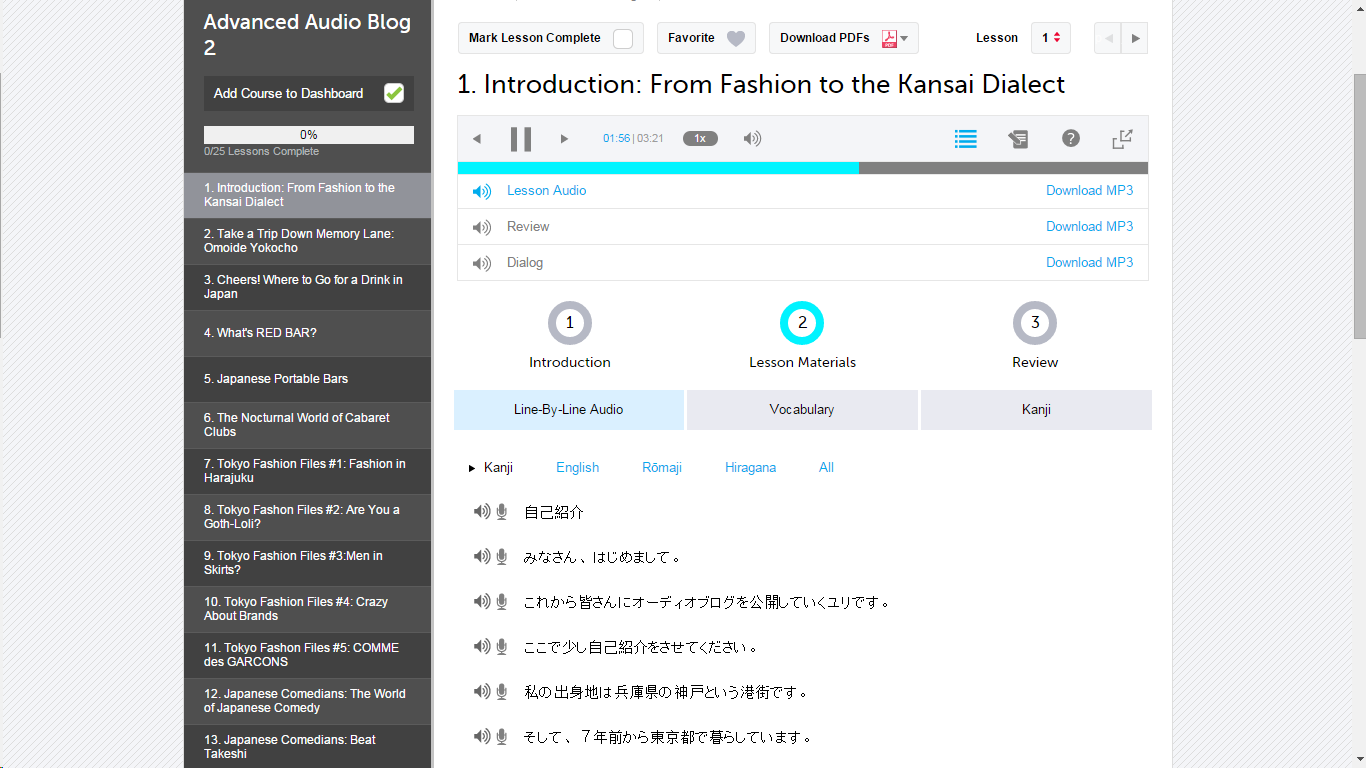
Task: Click the lesson notes icon in the player
Action: pos(1018,139)
